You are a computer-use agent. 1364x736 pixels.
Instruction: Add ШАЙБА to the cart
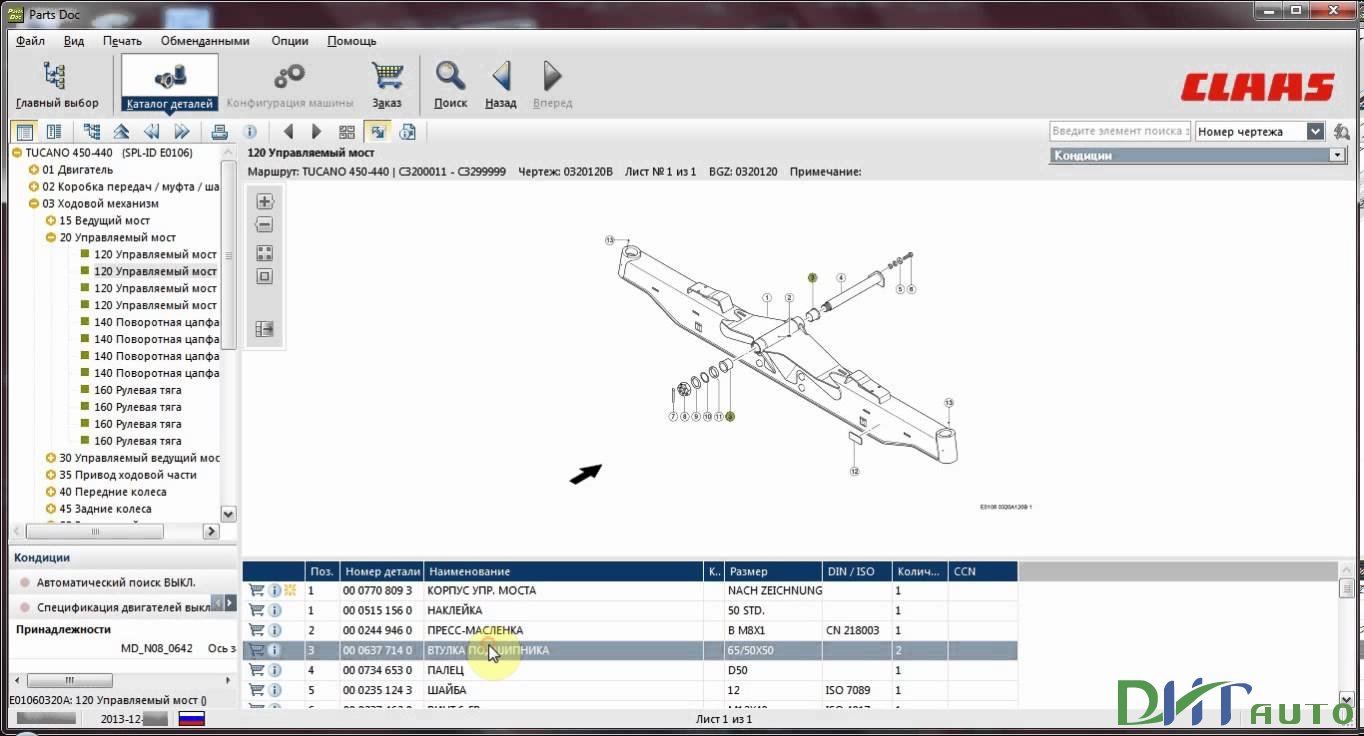(x=256, y=690)
